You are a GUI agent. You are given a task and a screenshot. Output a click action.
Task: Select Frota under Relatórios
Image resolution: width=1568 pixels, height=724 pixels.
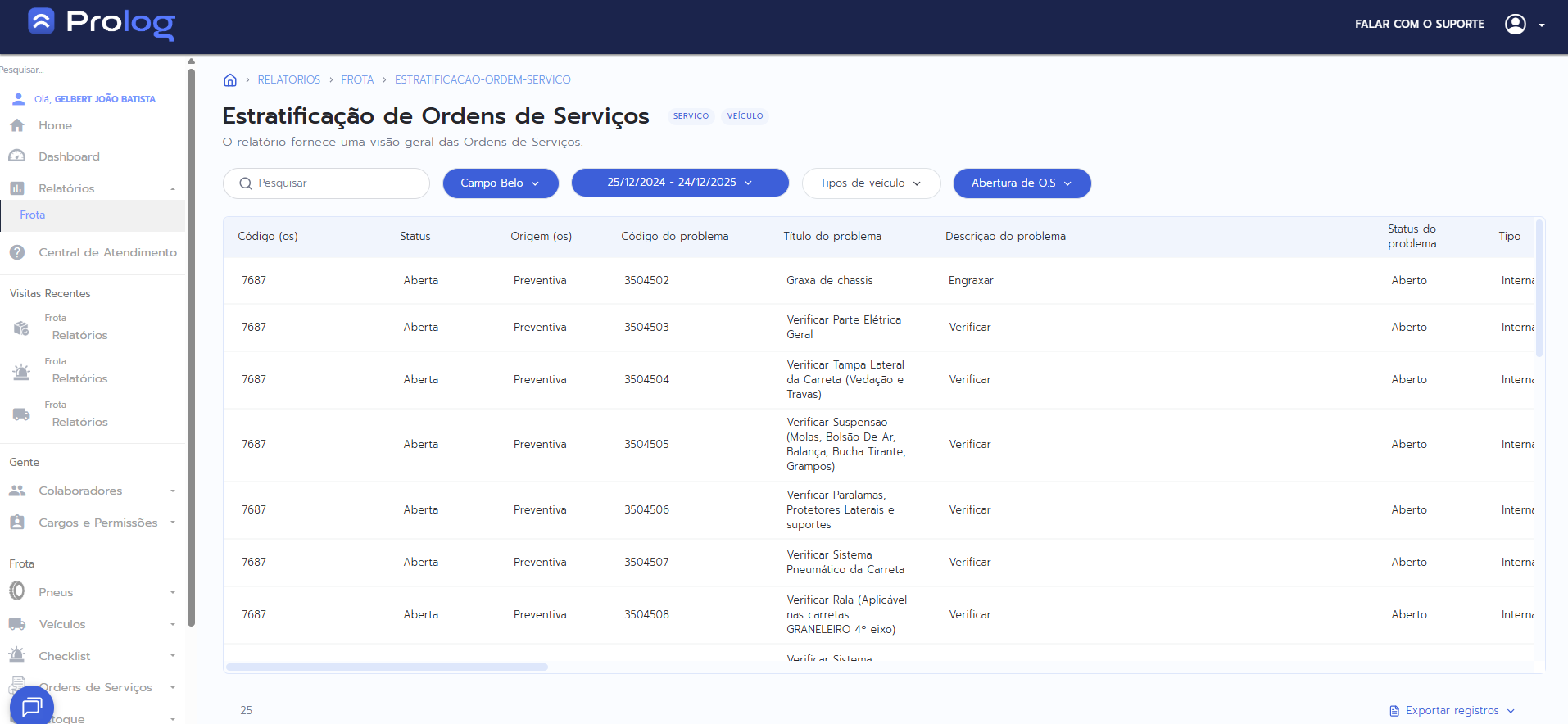33,215
